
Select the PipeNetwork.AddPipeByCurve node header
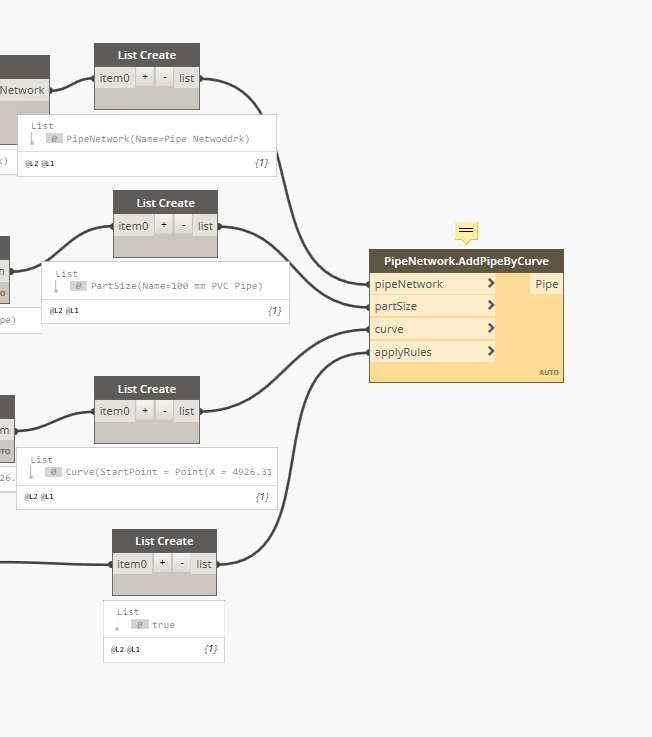coord(466,261)
